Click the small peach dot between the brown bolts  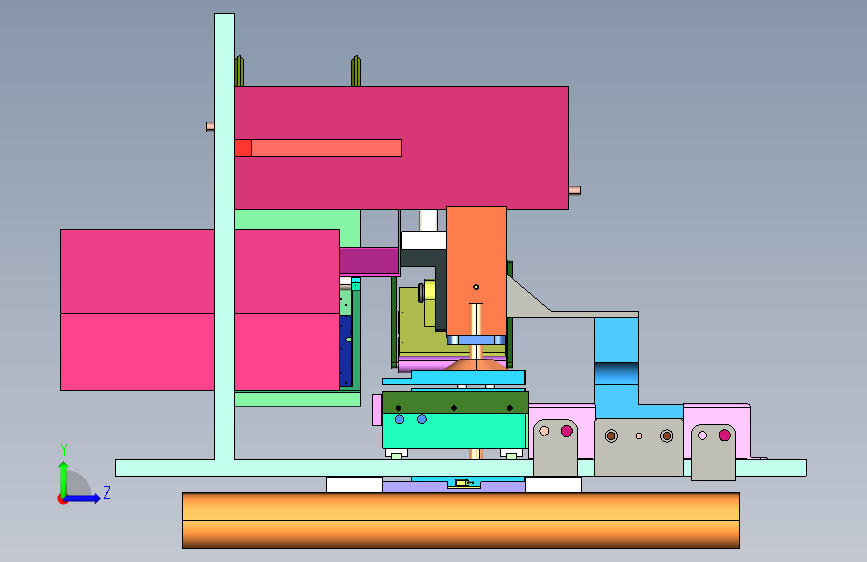pos(639,436)
